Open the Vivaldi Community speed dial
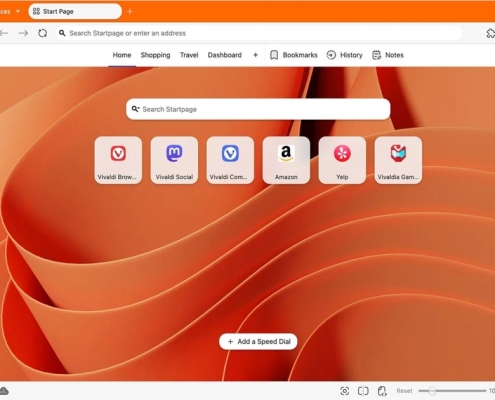 pyautogui.click(x=230, y=160)
